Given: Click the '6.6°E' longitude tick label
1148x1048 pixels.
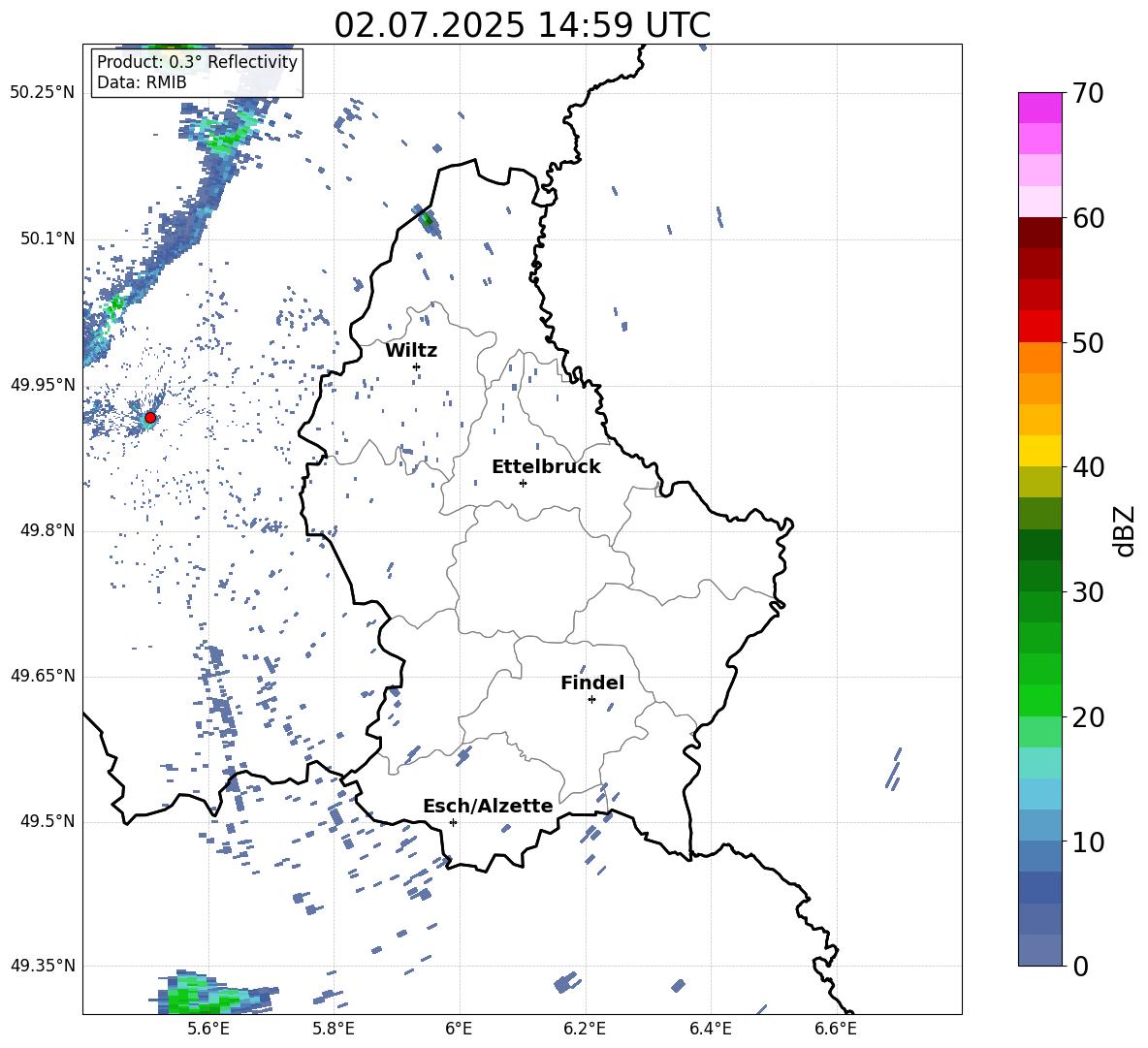Looking at the screenshot, I should coord(836,1029).
